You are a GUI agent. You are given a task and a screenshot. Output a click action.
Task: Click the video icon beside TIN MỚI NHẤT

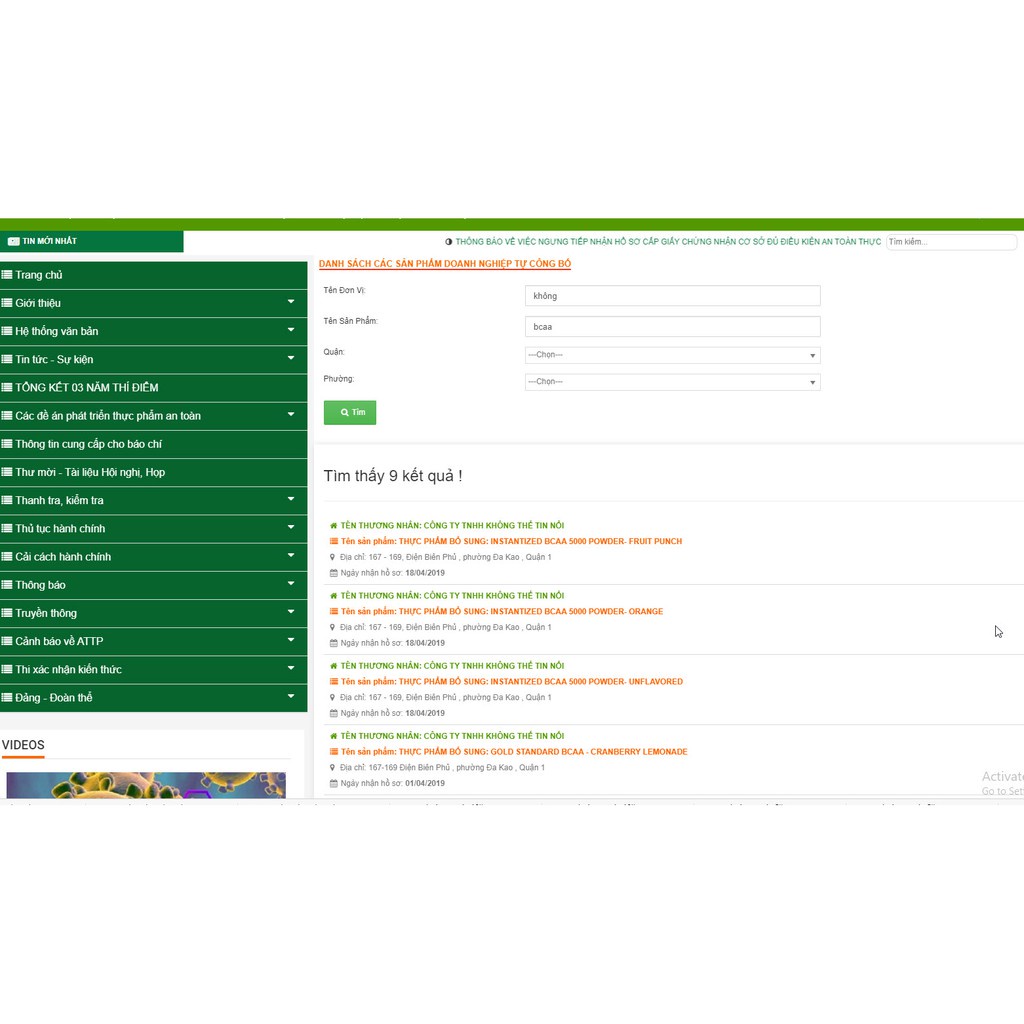click(13, 241)
